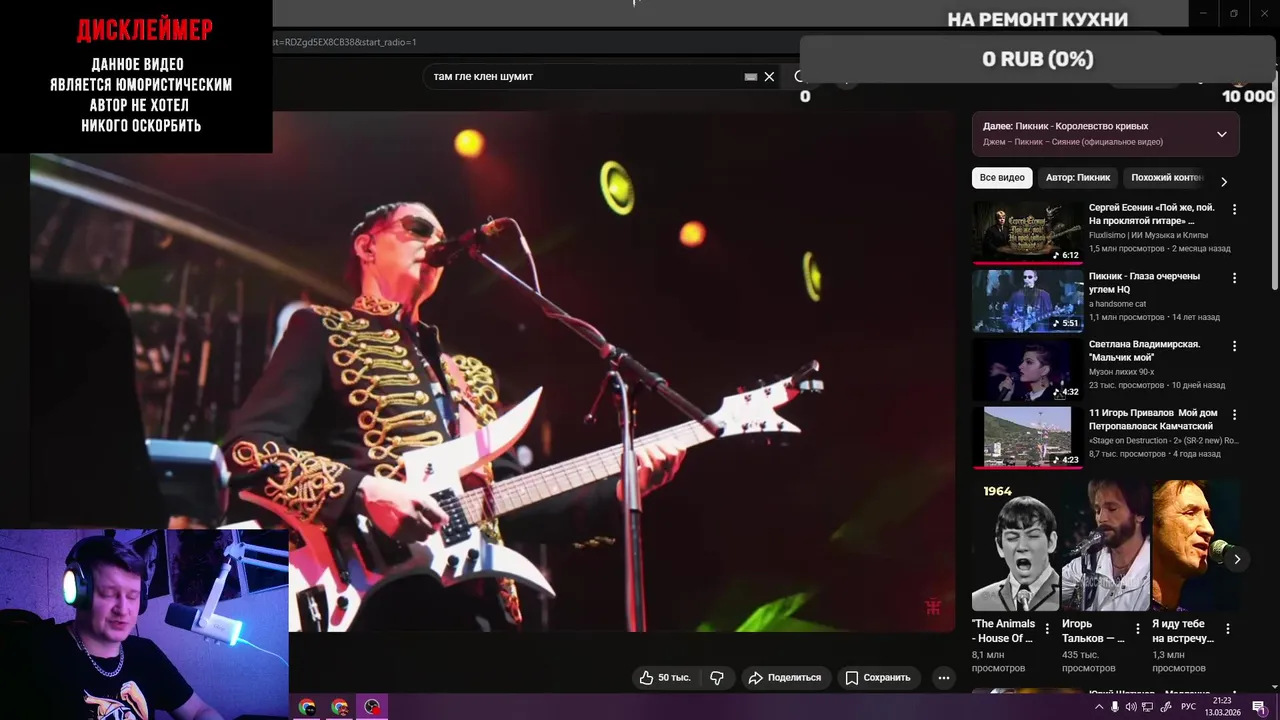Screen dimensions: 1280x720
Task: Like the video with 50 тыс. likes
Action: coord(665,677)
